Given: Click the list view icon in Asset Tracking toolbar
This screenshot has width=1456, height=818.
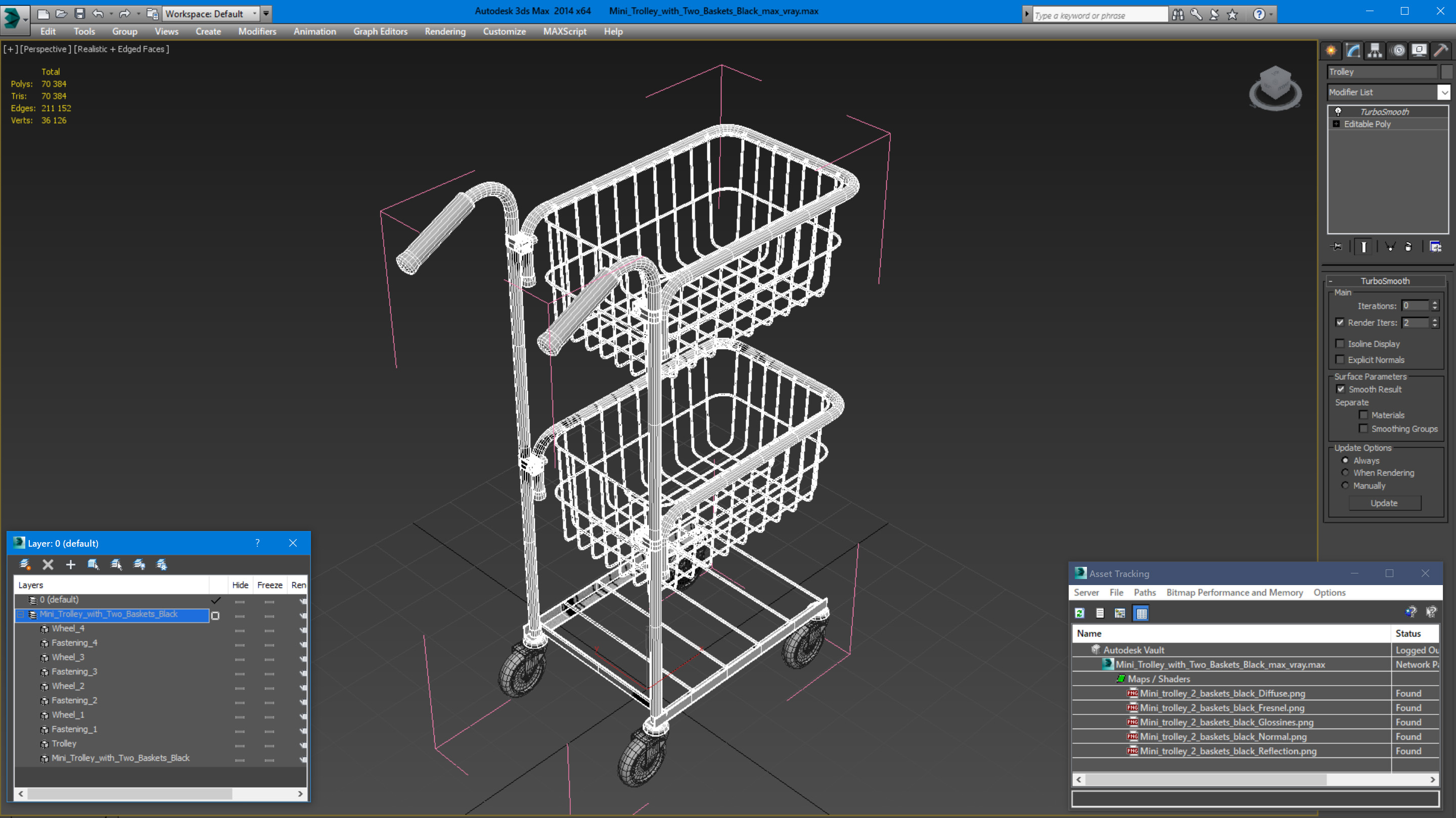Looking at the screenshot, I should (x=1100, y=613).
